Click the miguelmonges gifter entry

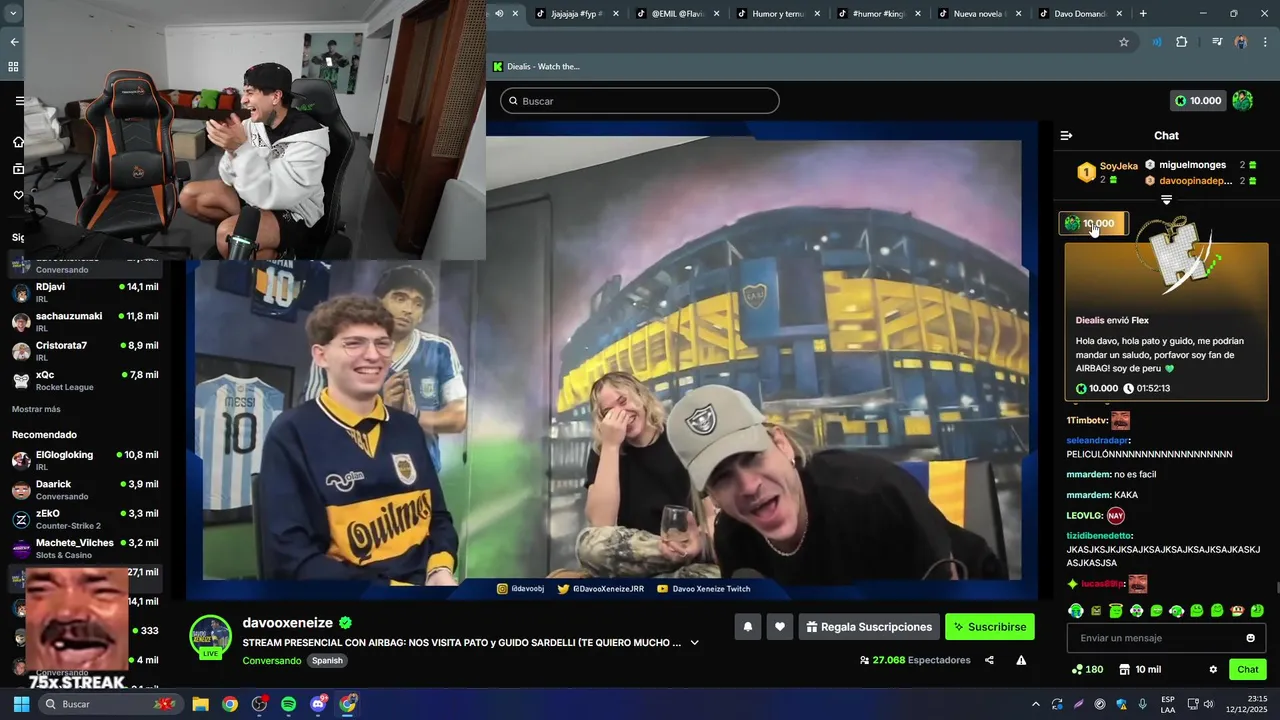click(x=1200, y=165)
